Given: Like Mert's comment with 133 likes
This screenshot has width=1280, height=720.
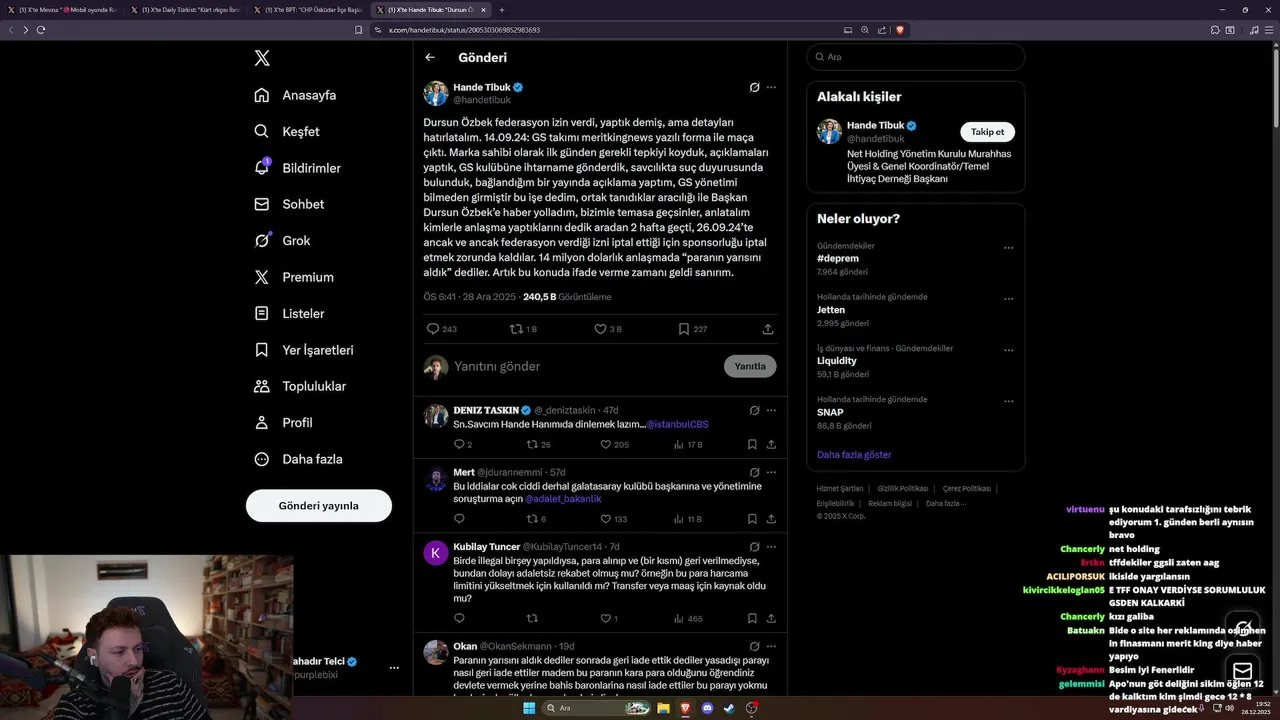Looking at the screenshot, I should coord(613,519).
